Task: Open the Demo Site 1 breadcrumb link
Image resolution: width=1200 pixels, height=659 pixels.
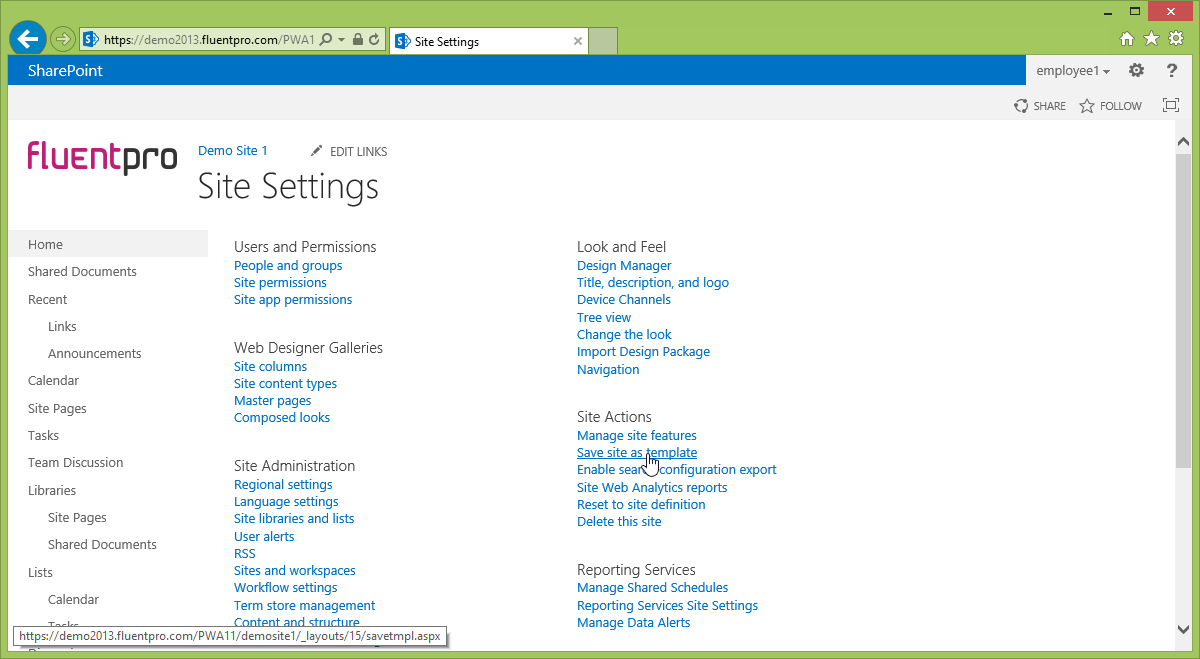Action: pos(233,150)
